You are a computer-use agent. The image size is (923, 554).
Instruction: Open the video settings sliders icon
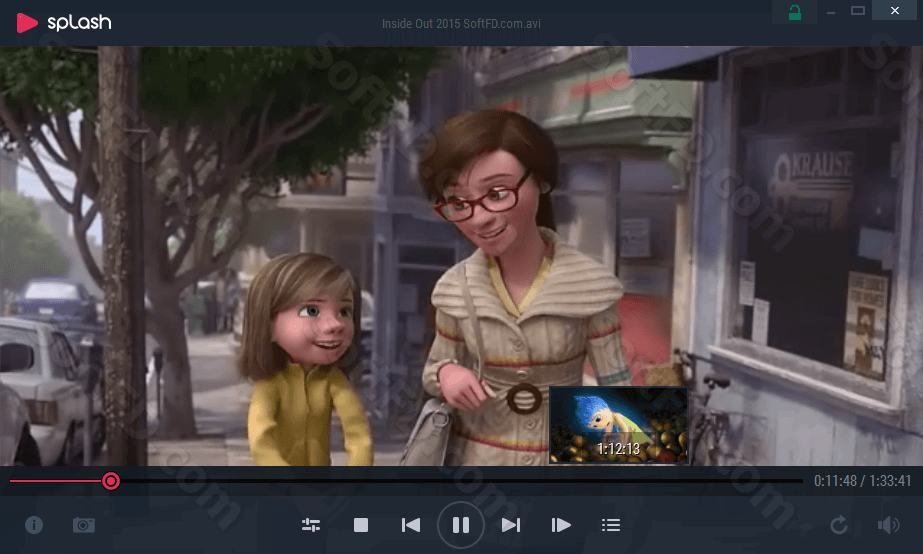[311, 525]
